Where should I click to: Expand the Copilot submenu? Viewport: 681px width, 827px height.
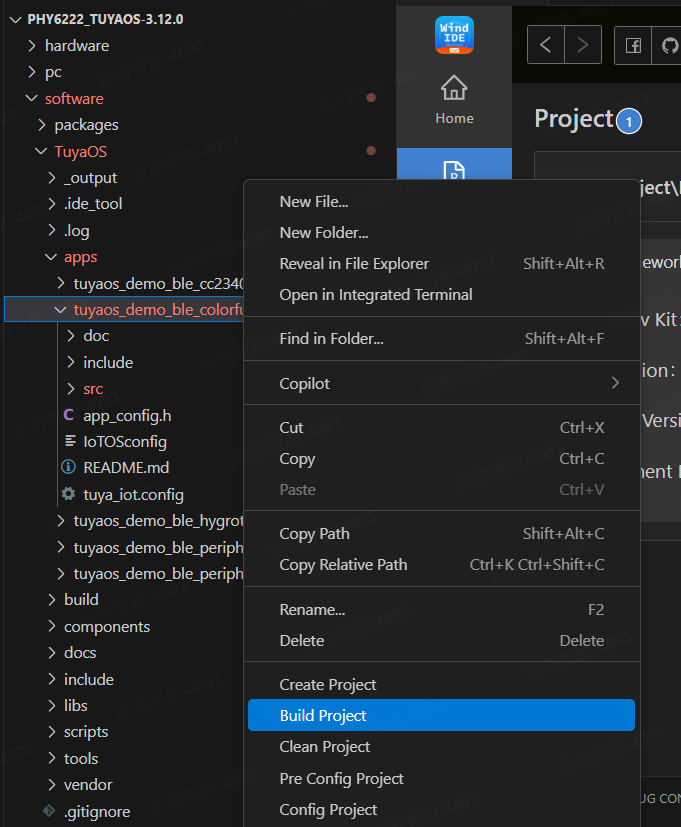[440, 384]
